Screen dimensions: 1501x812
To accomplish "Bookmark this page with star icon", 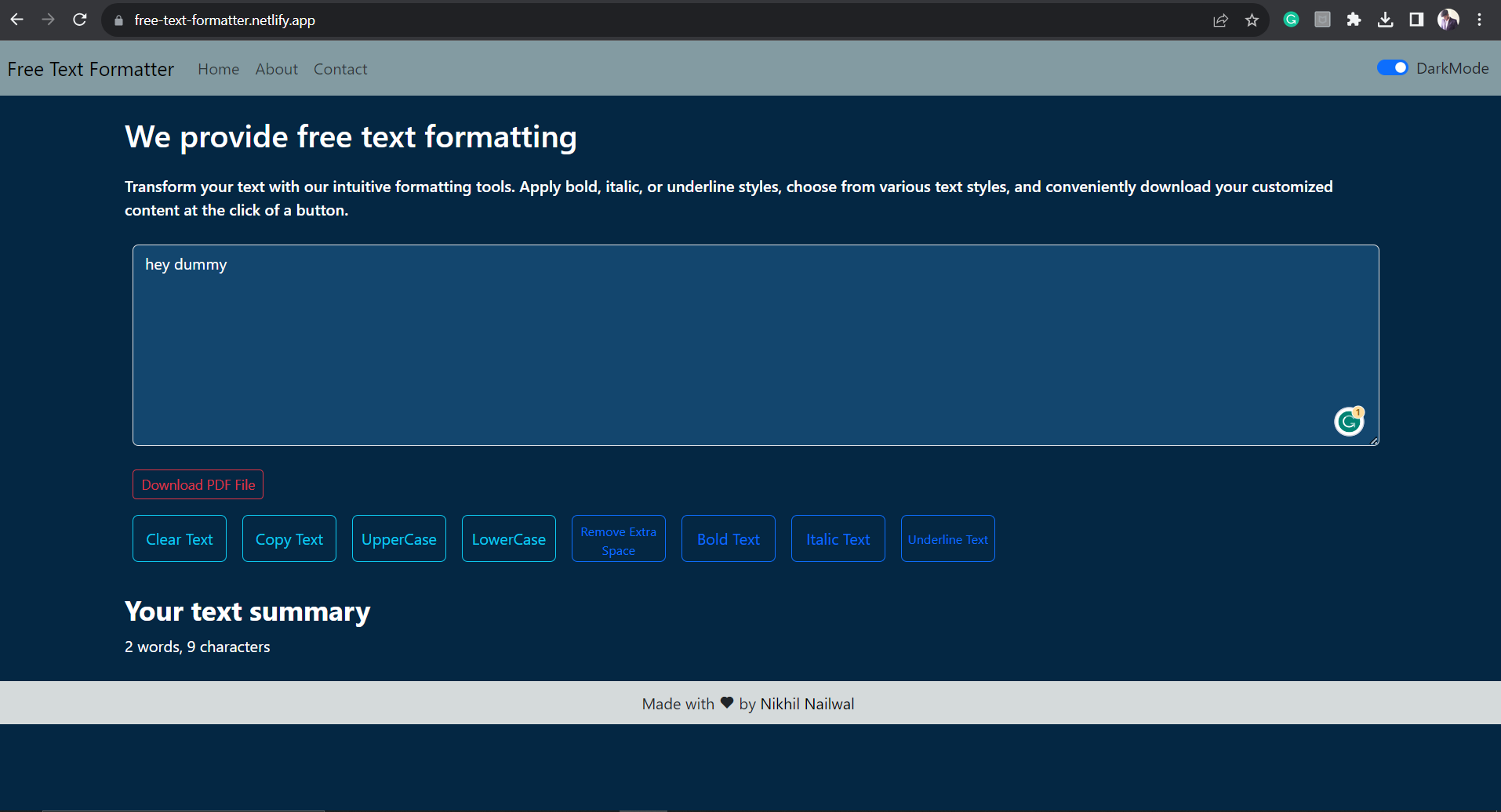I will pyautogui.click(x=1252, y=20).
